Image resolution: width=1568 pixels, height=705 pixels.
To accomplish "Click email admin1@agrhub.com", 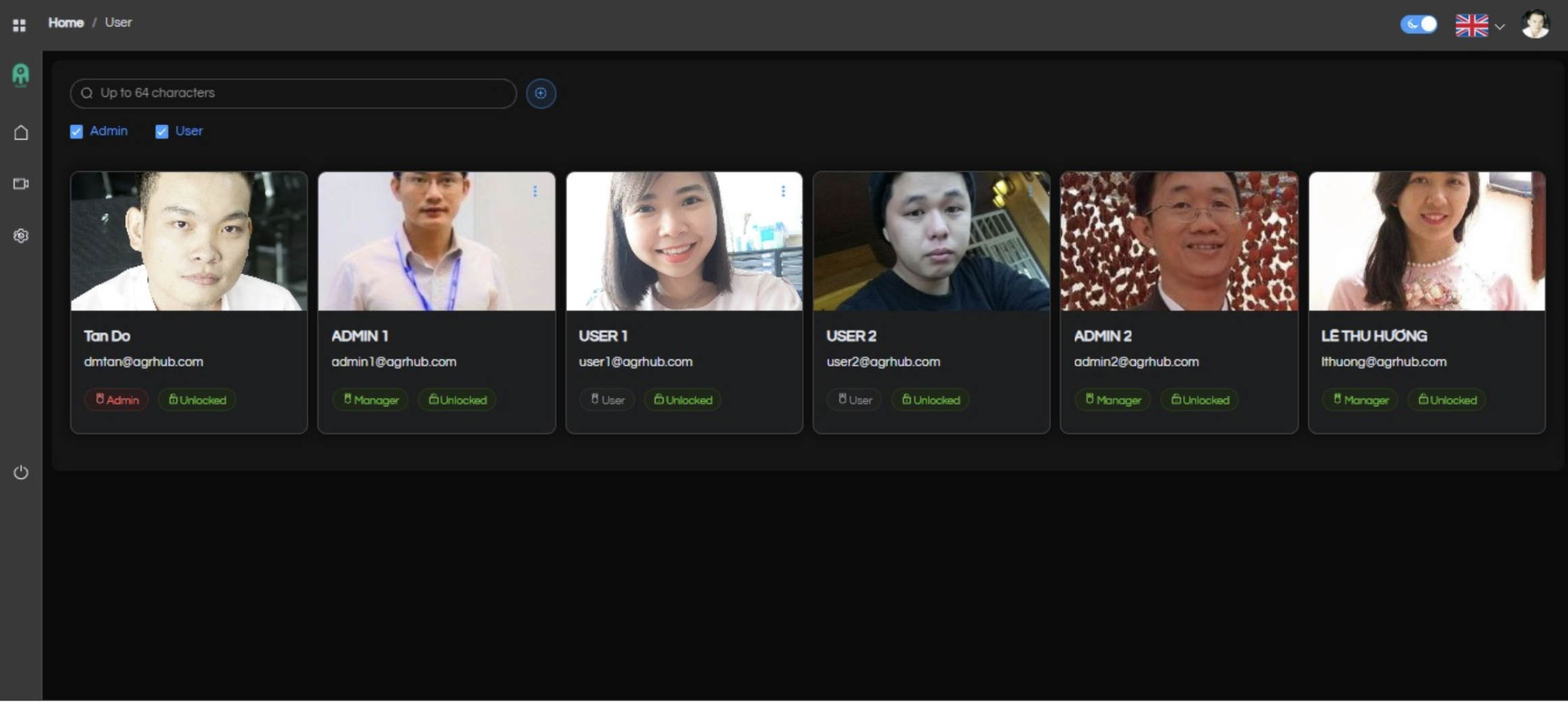I will (394, 362).
